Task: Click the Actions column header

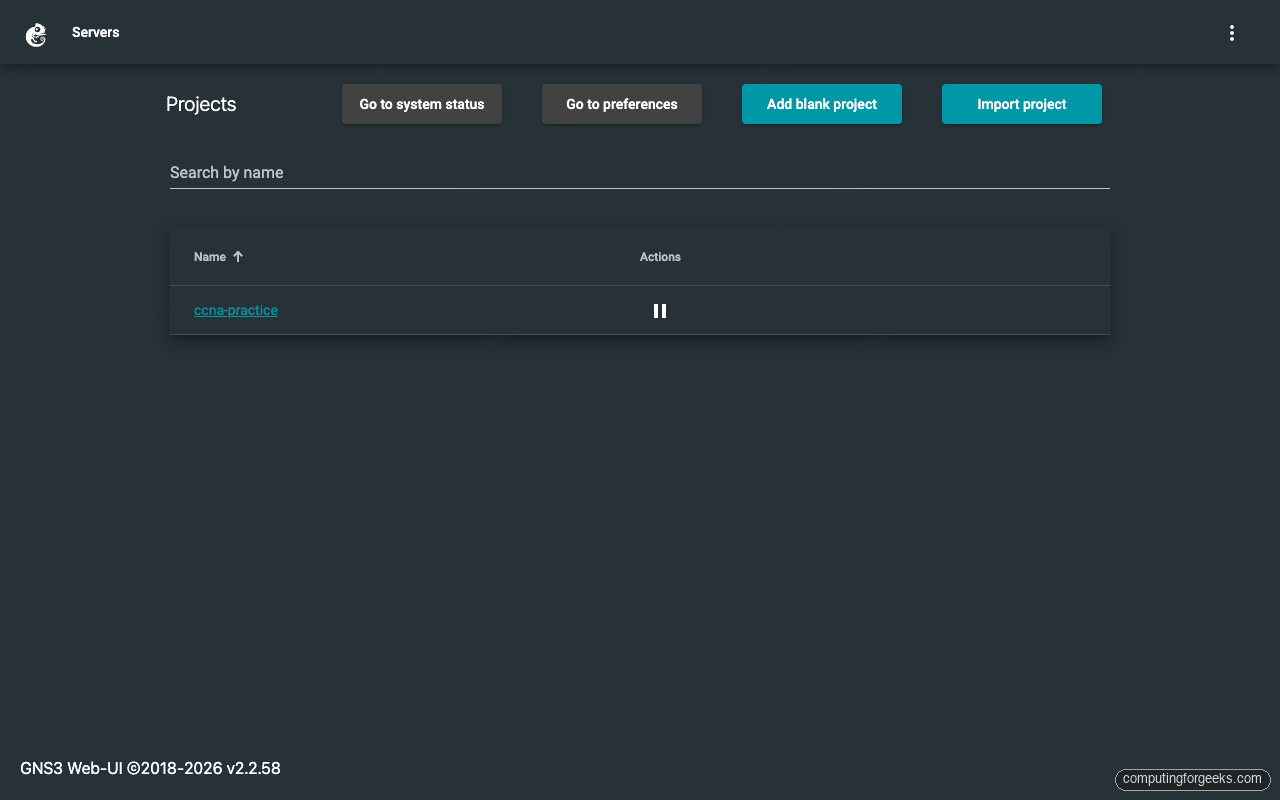Action: [660, 257]
